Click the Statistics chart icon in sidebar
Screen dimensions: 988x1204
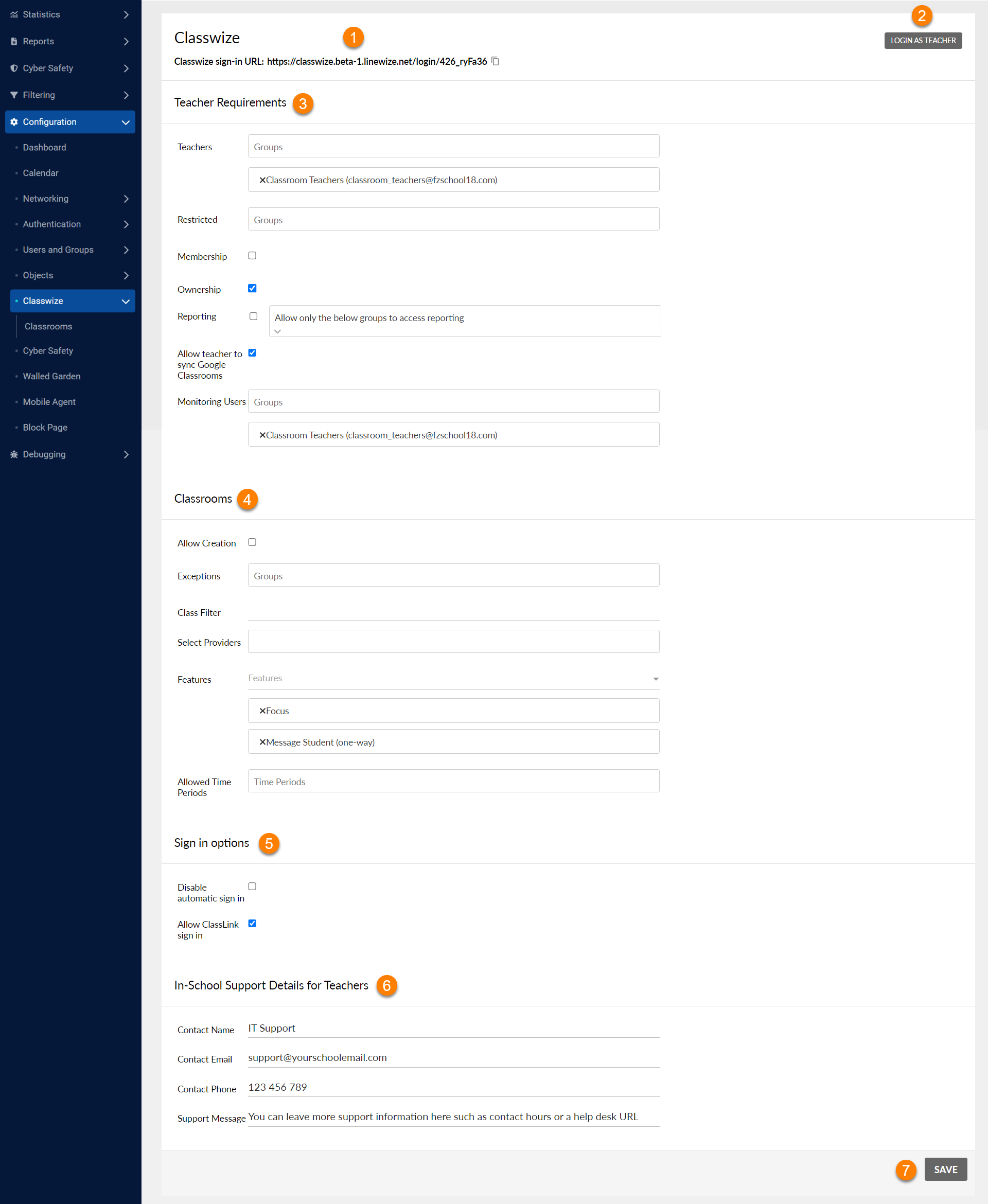14,14
